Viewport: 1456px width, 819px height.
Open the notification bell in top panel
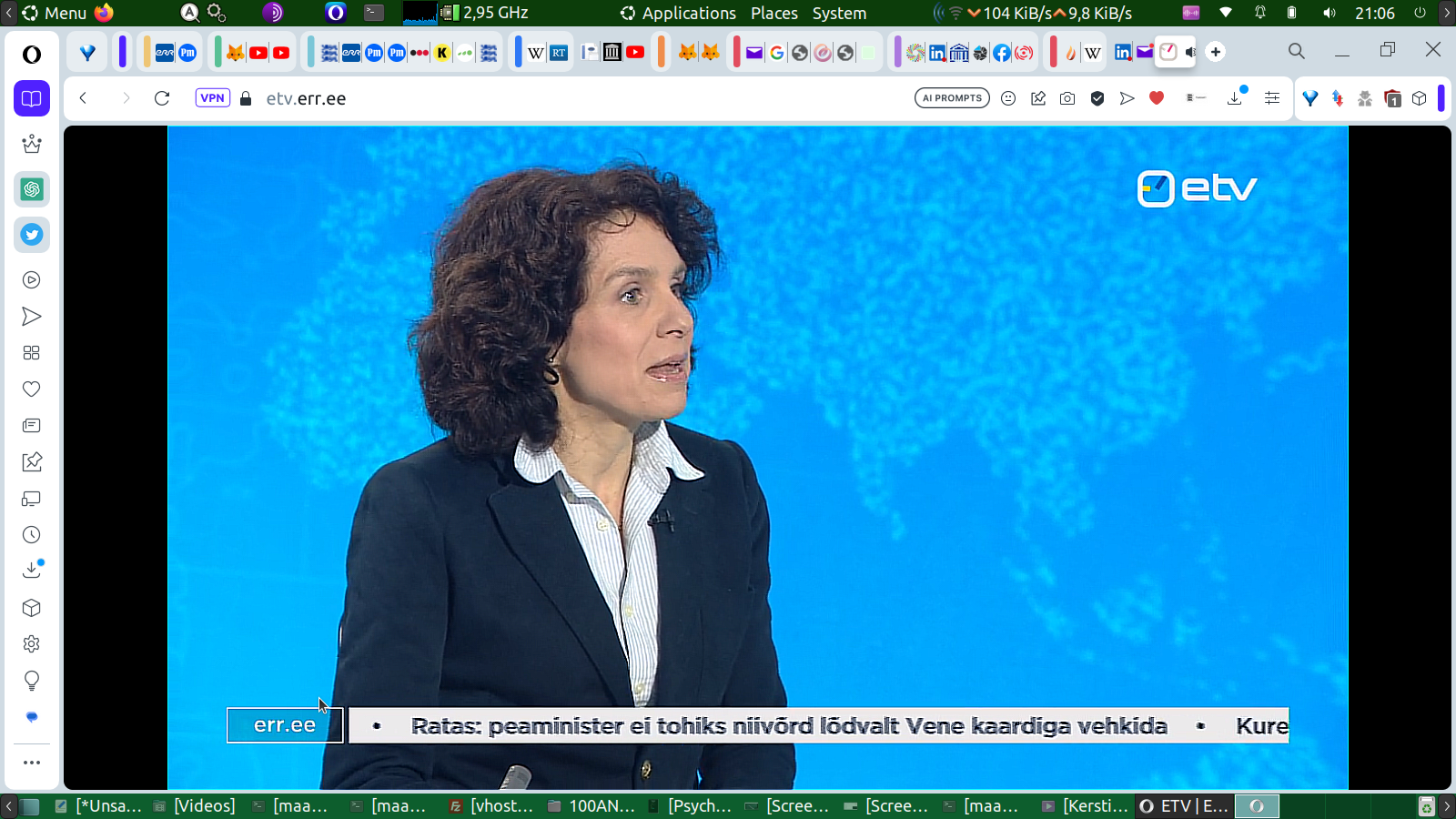pos(1260,13)
